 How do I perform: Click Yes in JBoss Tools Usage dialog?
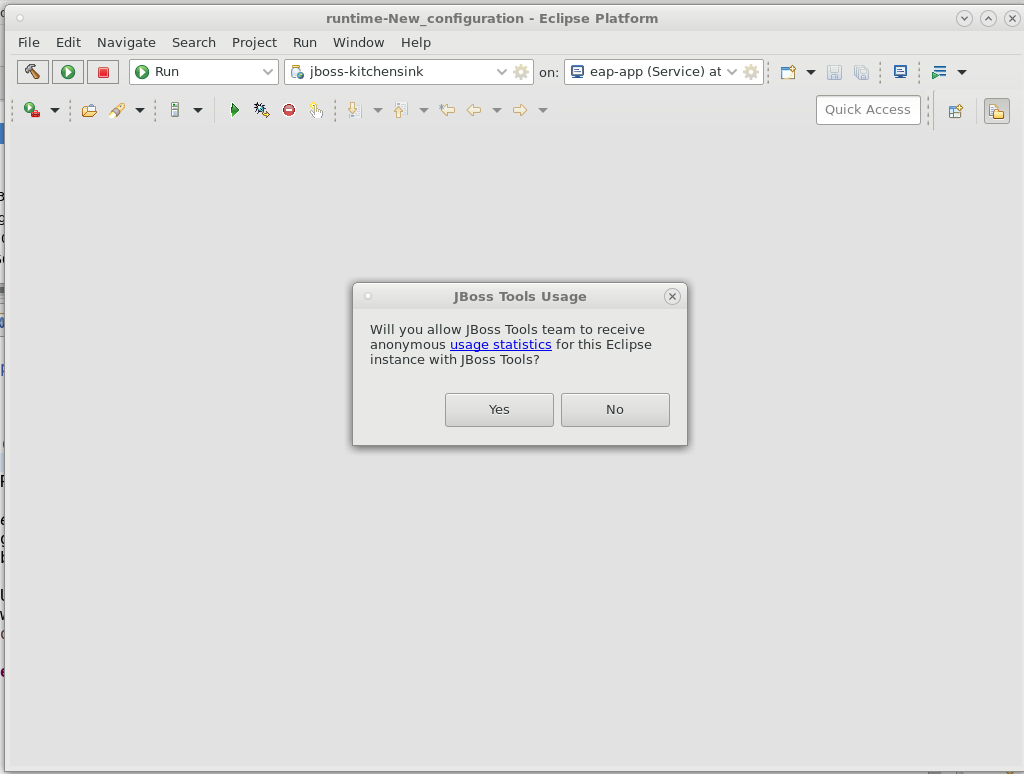(x=499, y=410)
